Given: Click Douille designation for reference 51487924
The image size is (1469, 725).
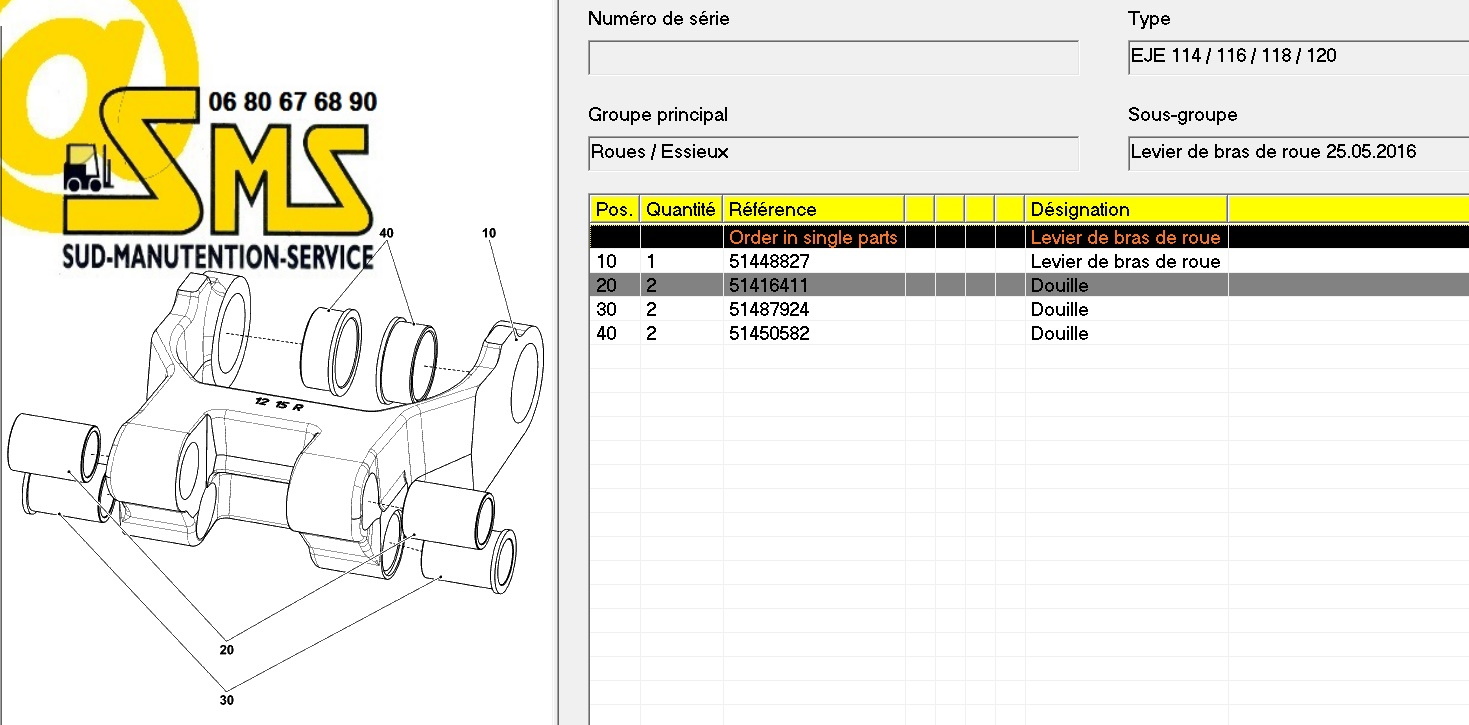Looking at the screenshot, I should coord(1059,309).
